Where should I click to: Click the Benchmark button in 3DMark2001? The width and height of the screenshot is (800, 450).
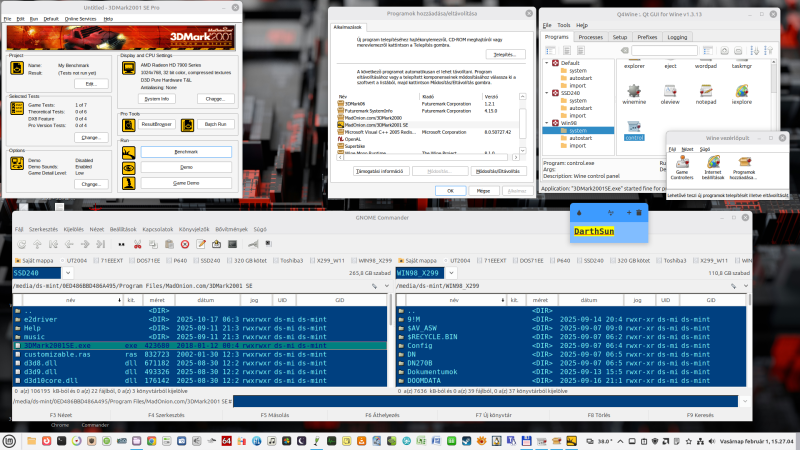click(186, 152)
